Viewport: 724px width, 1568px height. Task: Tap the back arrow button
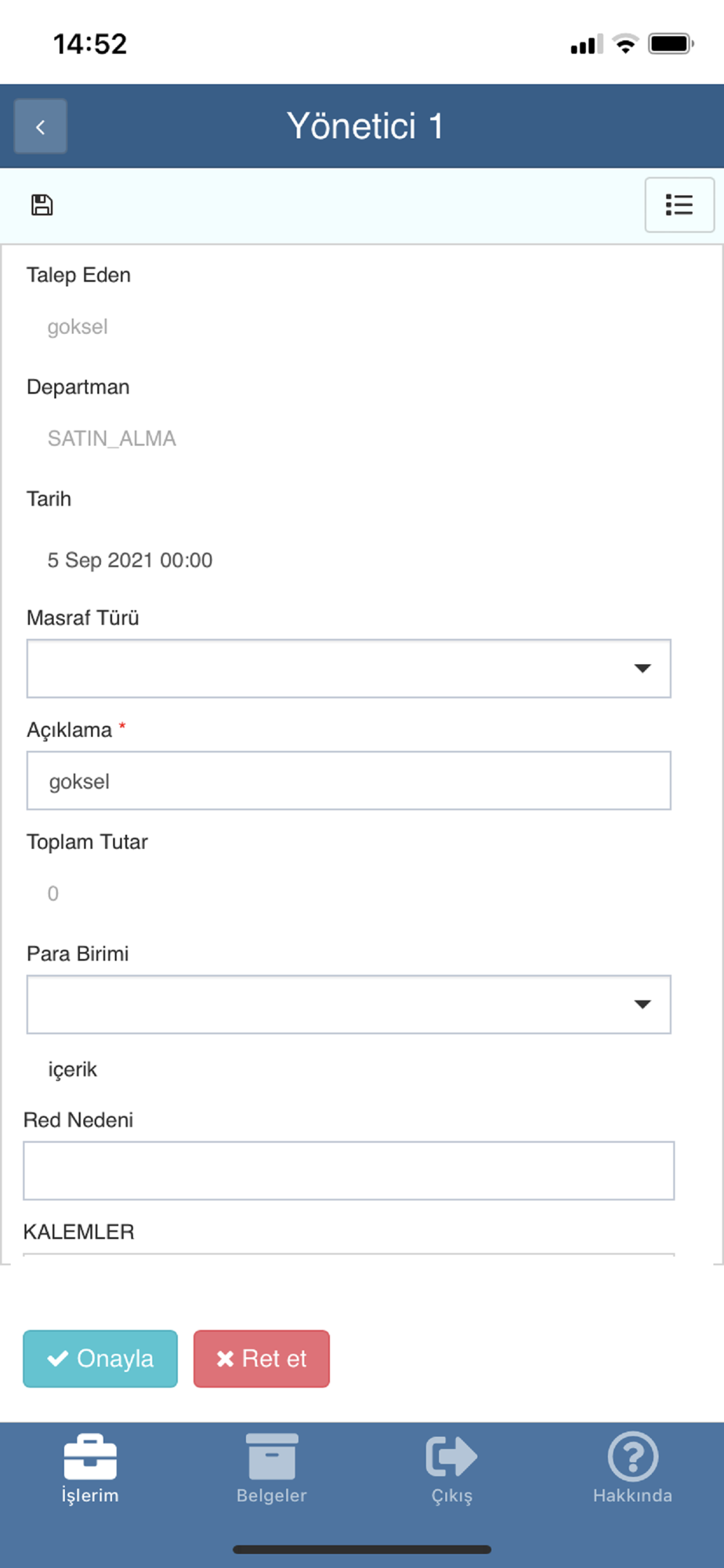pos(41,126)
